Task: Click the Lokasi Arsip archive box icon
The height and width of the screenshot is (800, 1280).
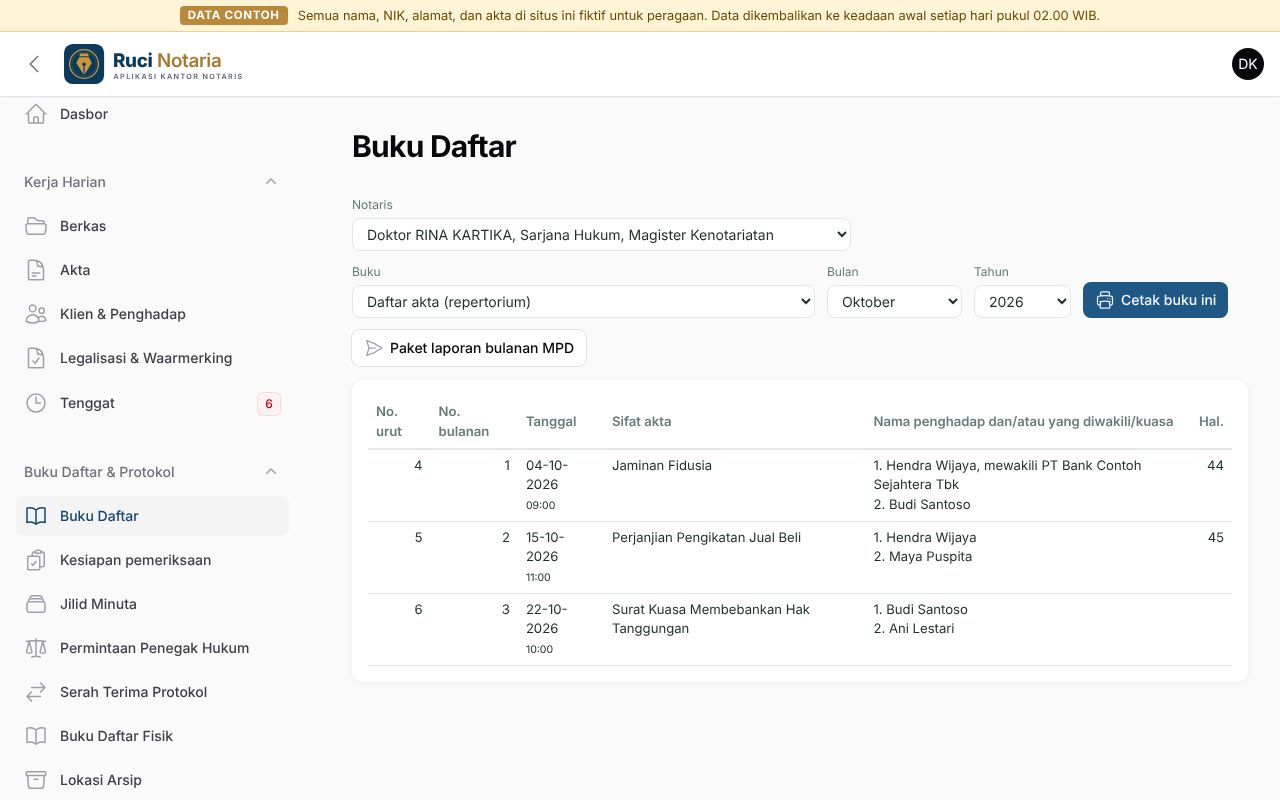Action: 36,780
